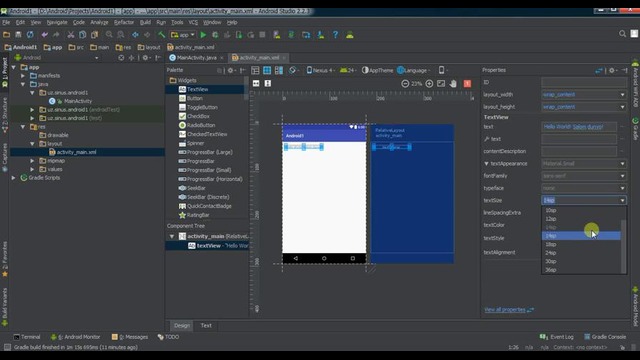This screenshot has width=640, height=360.
Task: Click Make Project hammer icon
Action: (162, 35)
